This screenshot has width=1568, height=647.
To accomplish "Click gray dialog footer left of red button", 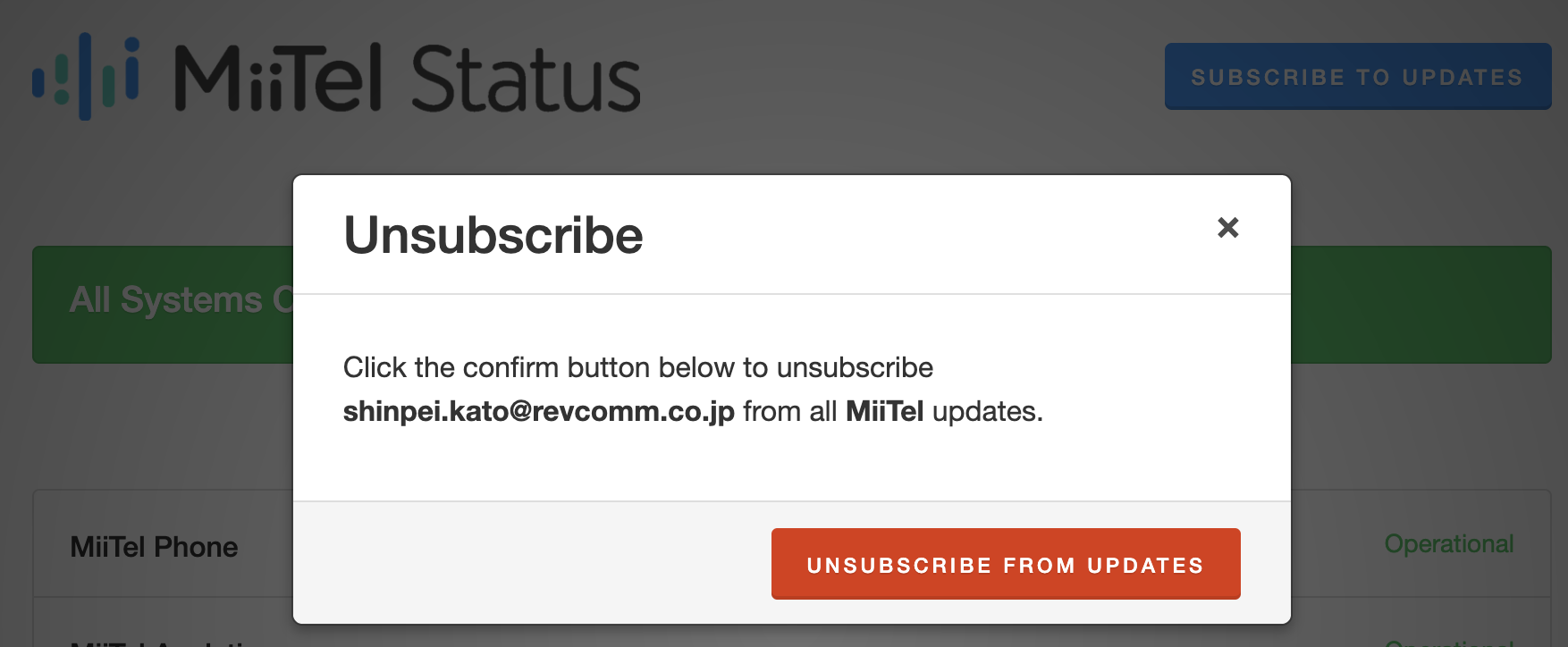I will pos(532,563).
